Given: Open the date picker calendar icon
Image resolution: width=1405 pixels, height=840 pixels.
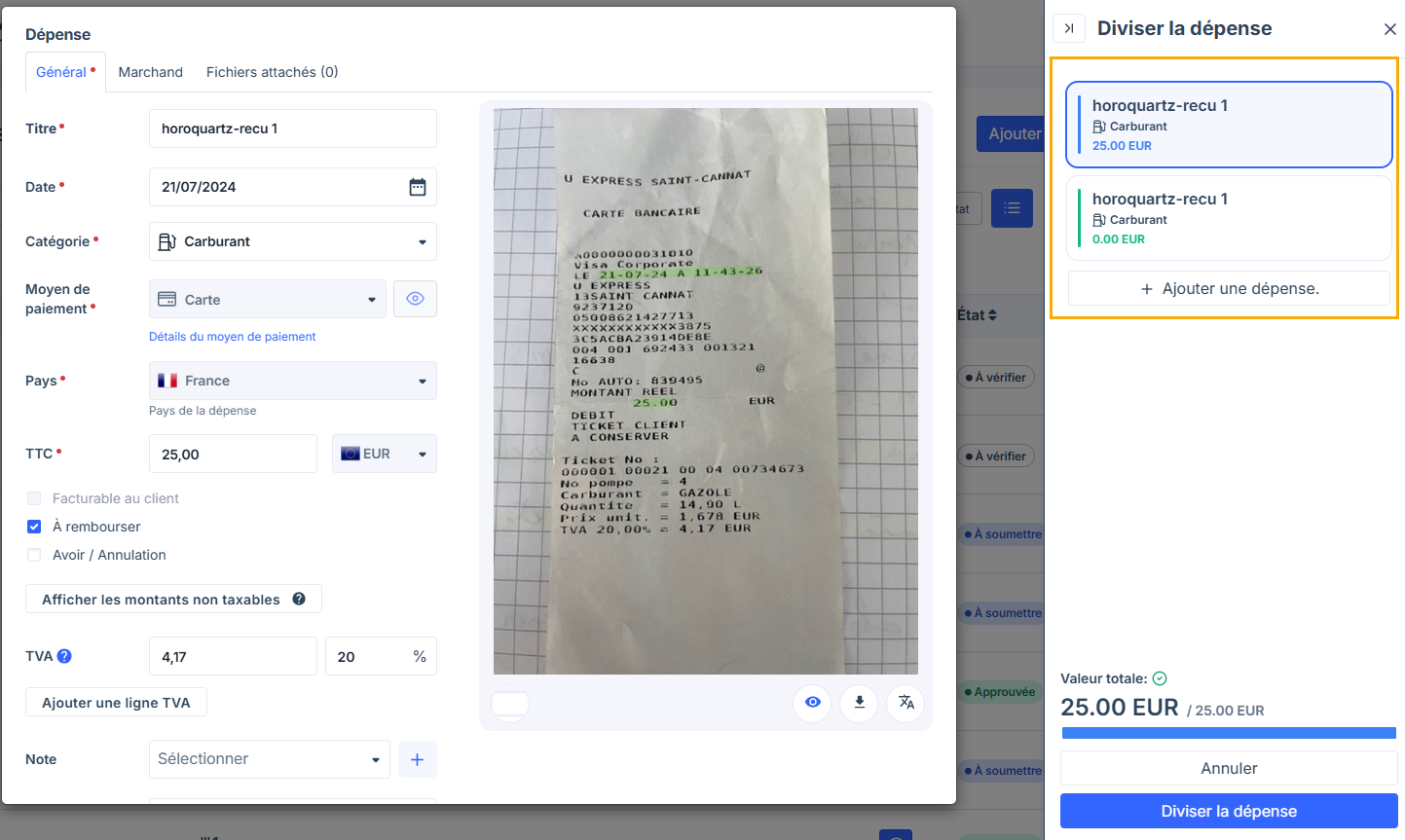Looking at the screenshot, I should tap(418, 187).
